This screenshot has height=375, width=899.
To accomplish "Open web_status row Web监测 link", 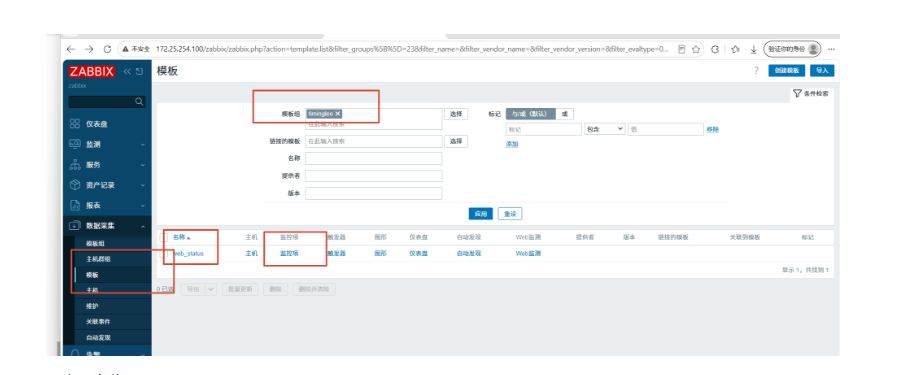I will (528, 253).
